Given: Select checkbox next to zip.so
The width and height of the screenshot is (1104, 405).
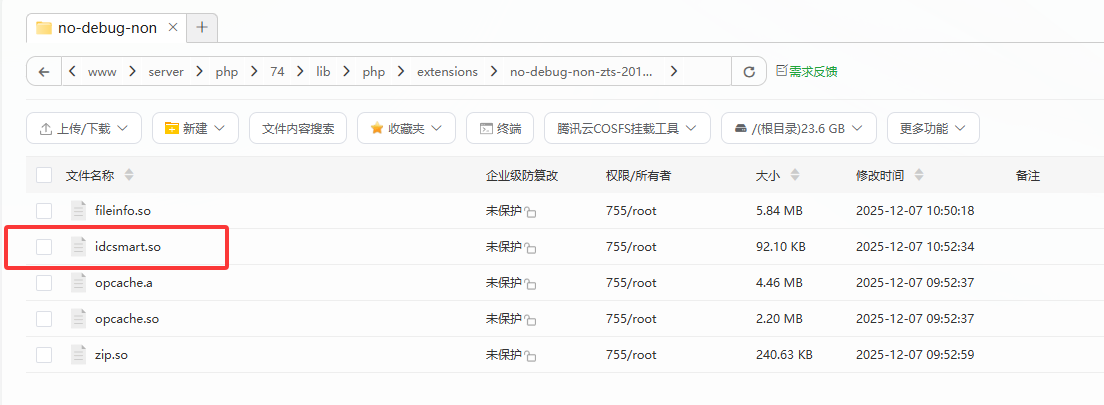Looking at the screenshot, I should point(44,354).
